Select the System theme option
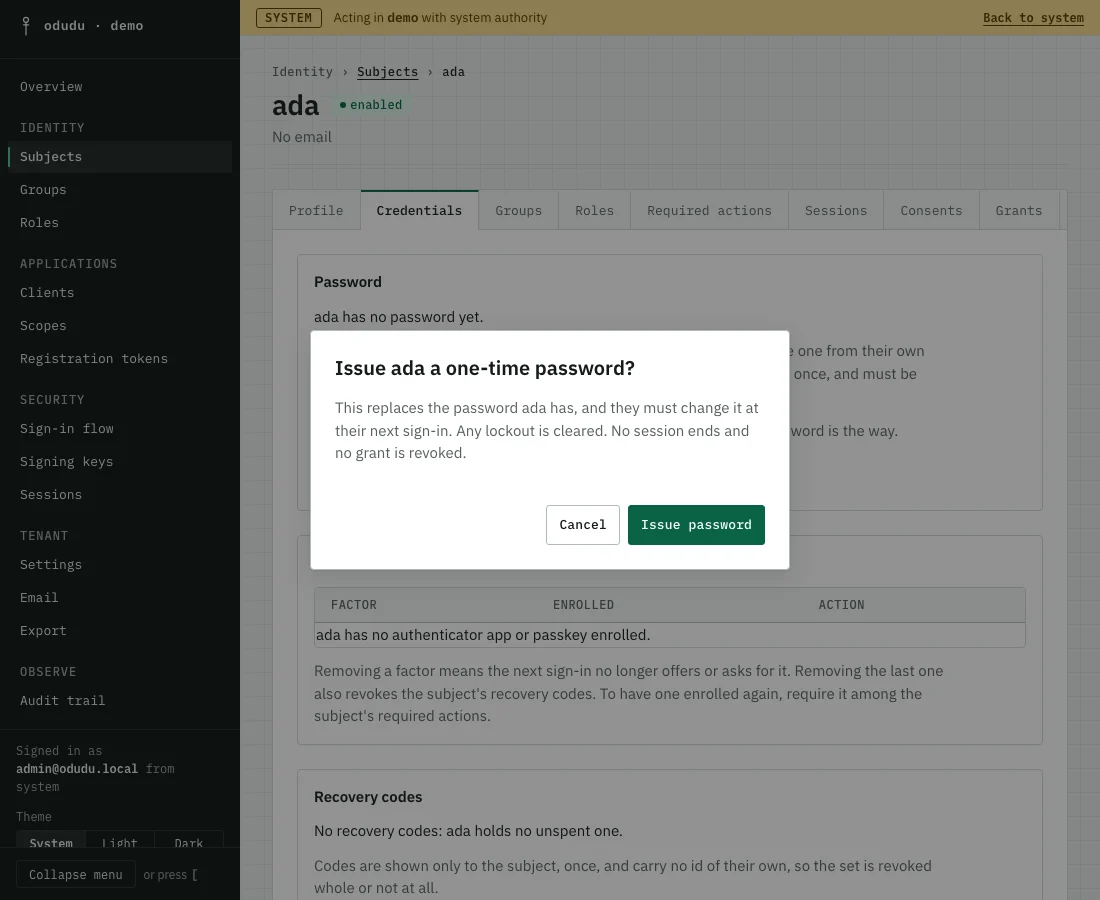The image size is (1100, 900). pos(51,840)
